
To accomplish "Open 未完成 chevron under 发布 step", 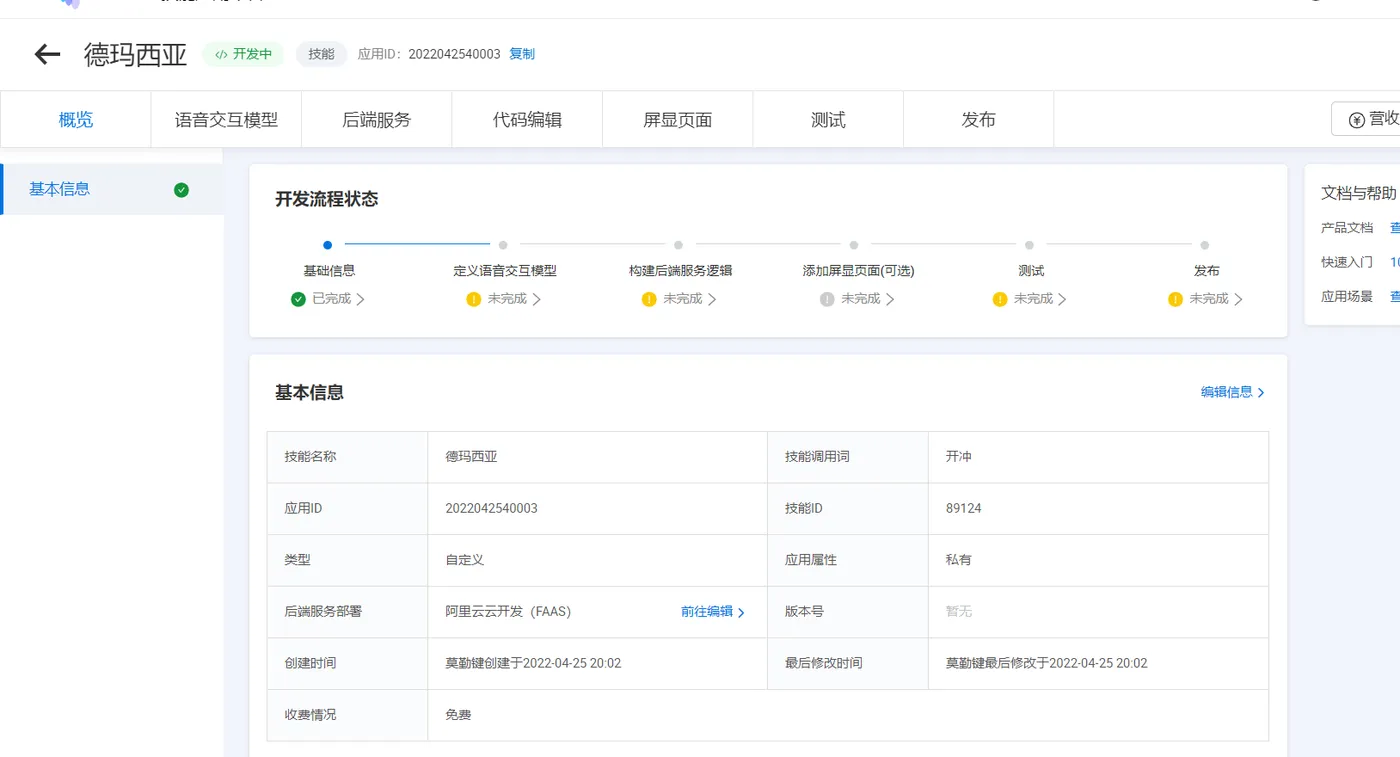I will pos(1239,299).
